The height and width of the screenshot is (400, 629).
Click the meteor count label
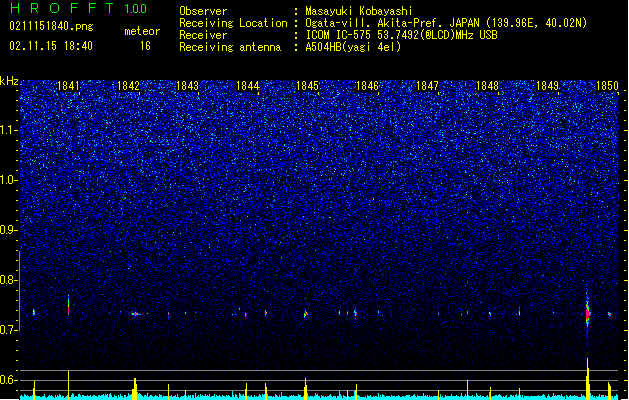pos(142,31)
